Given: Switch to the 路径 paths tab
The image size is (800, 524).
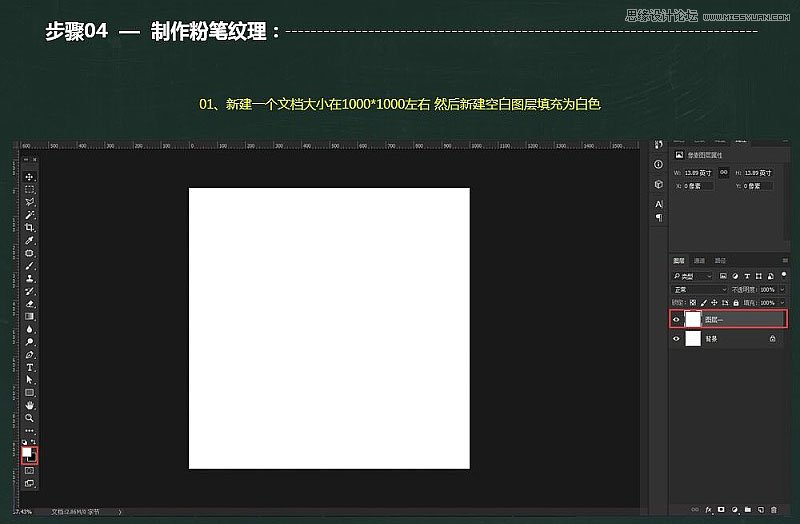Looking at the screenshot, I should point(719,260).
